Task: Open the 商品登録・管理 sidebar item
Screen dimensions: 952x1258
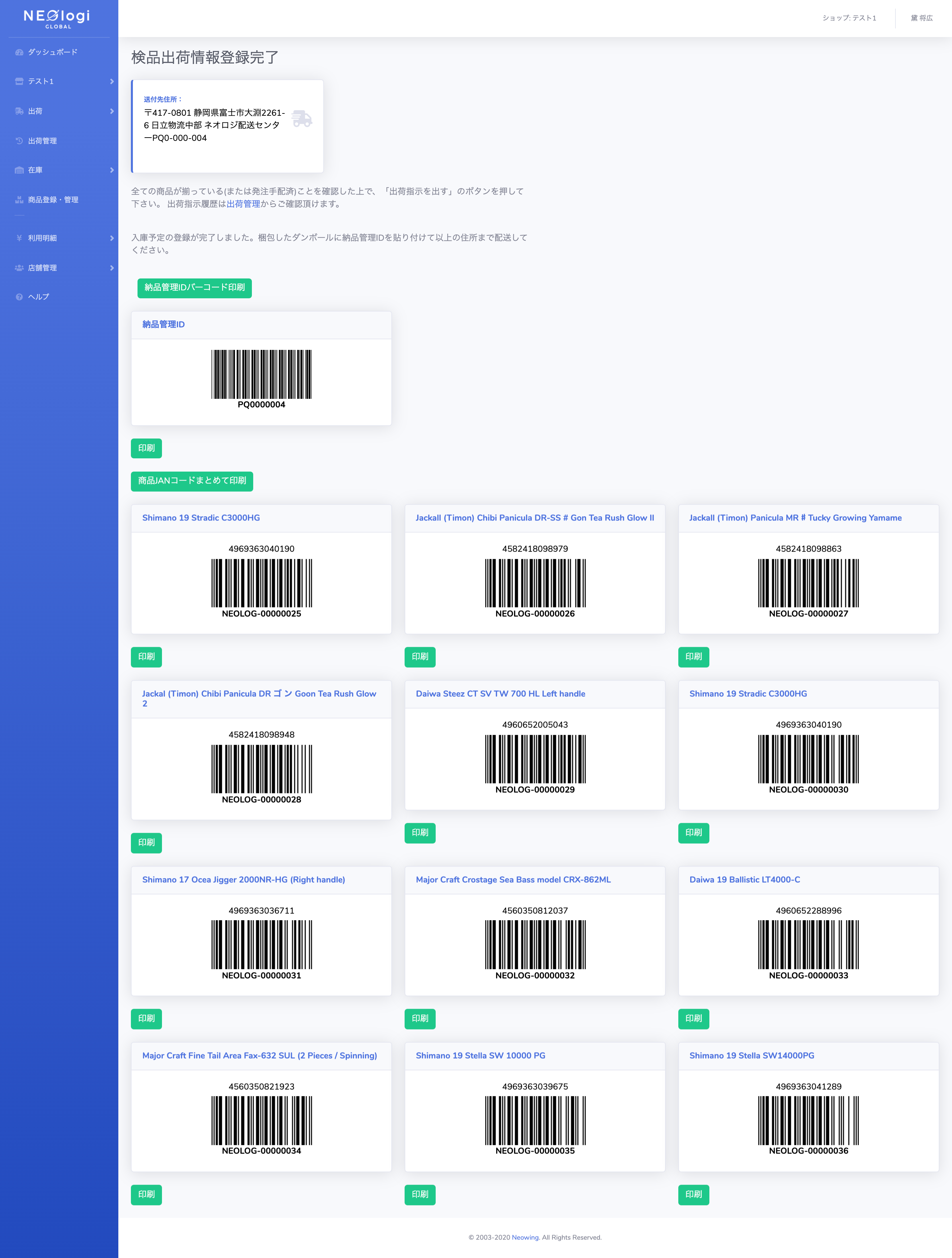Action: (x=59, y=200)
